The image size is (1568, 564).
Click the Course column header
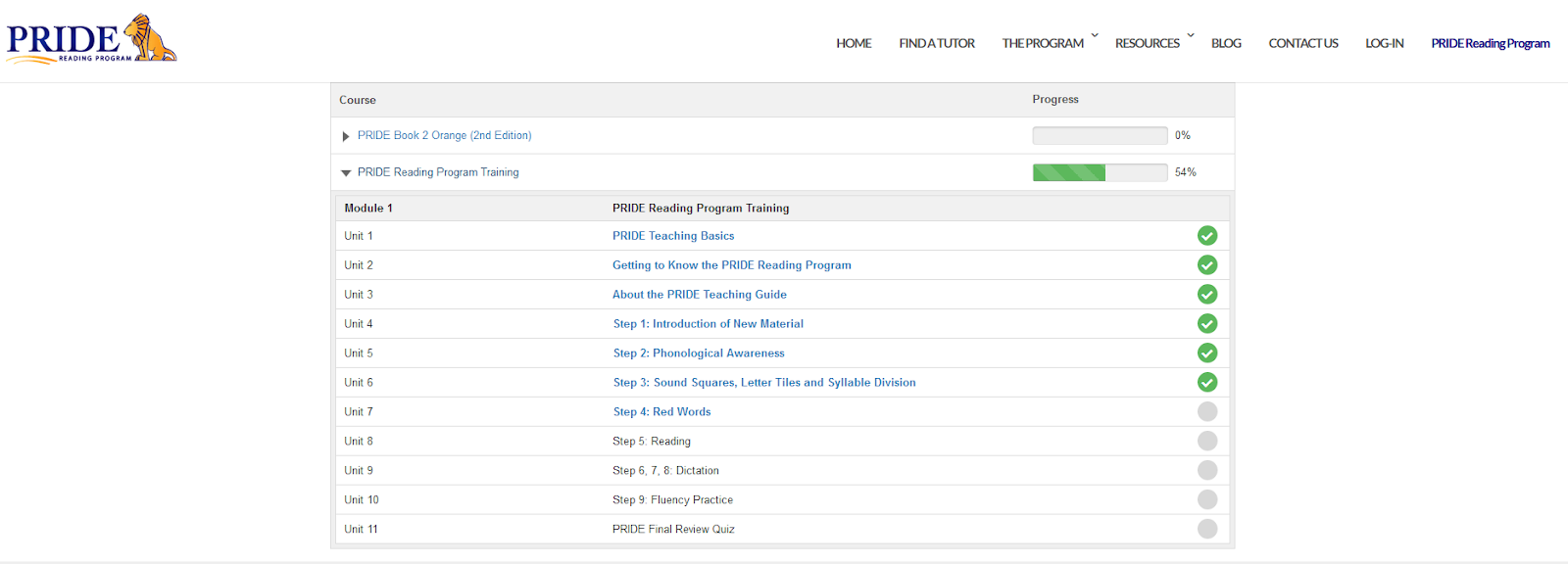[x=358, y=100]
